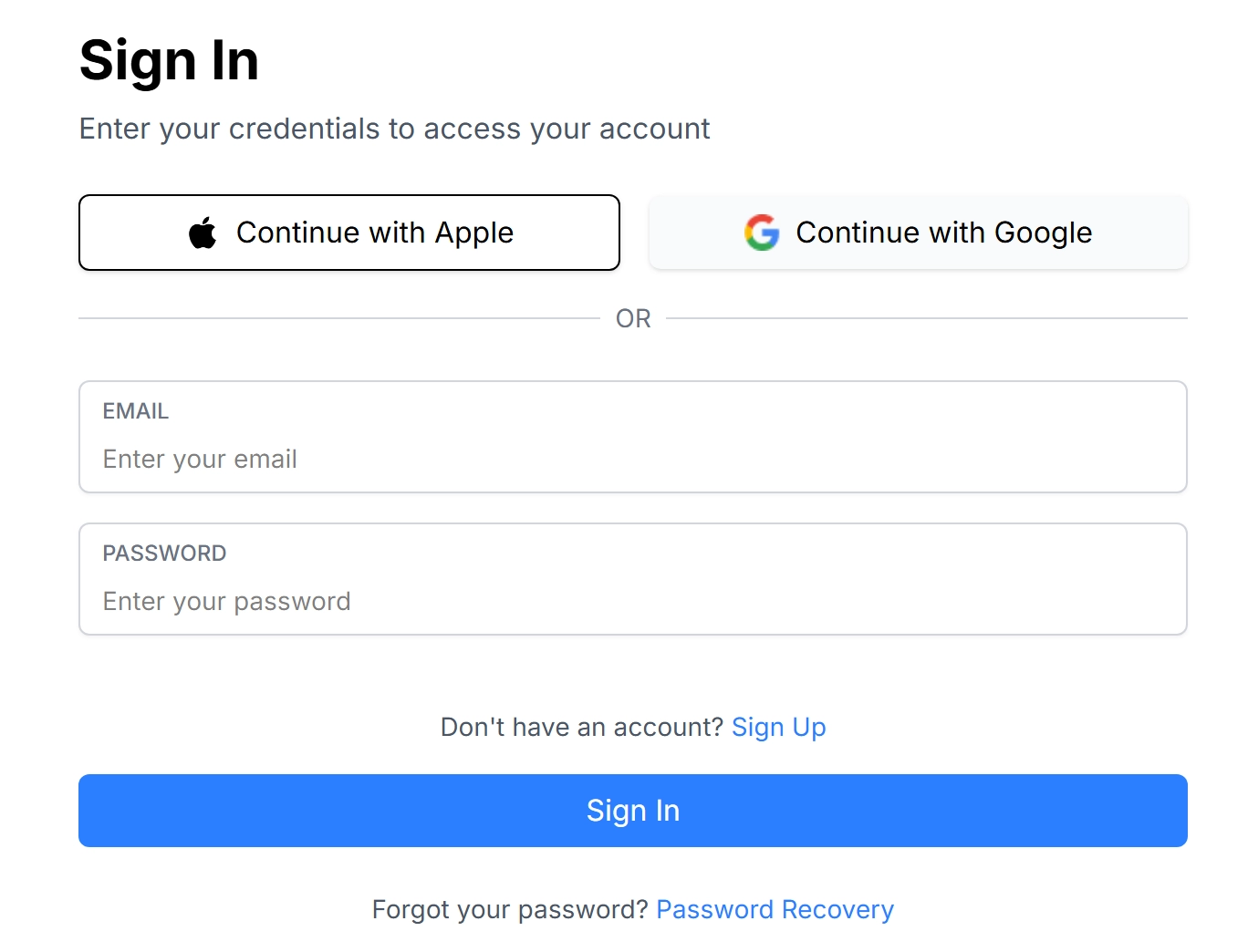Viewport: 1248px width, 952px height.
Task: Click the Apple logo icon
Action: (x=203, y=233)
